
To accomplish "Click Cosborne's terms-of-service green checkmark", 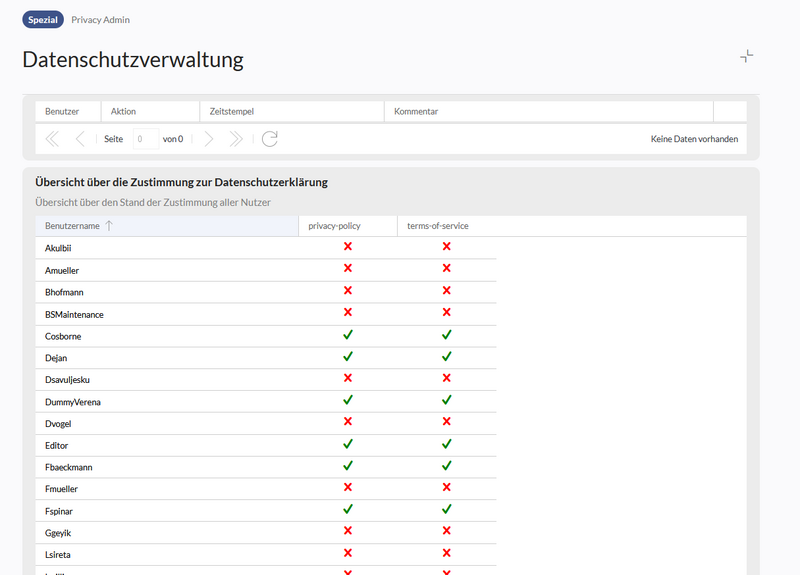I will (x=446, y=335).
